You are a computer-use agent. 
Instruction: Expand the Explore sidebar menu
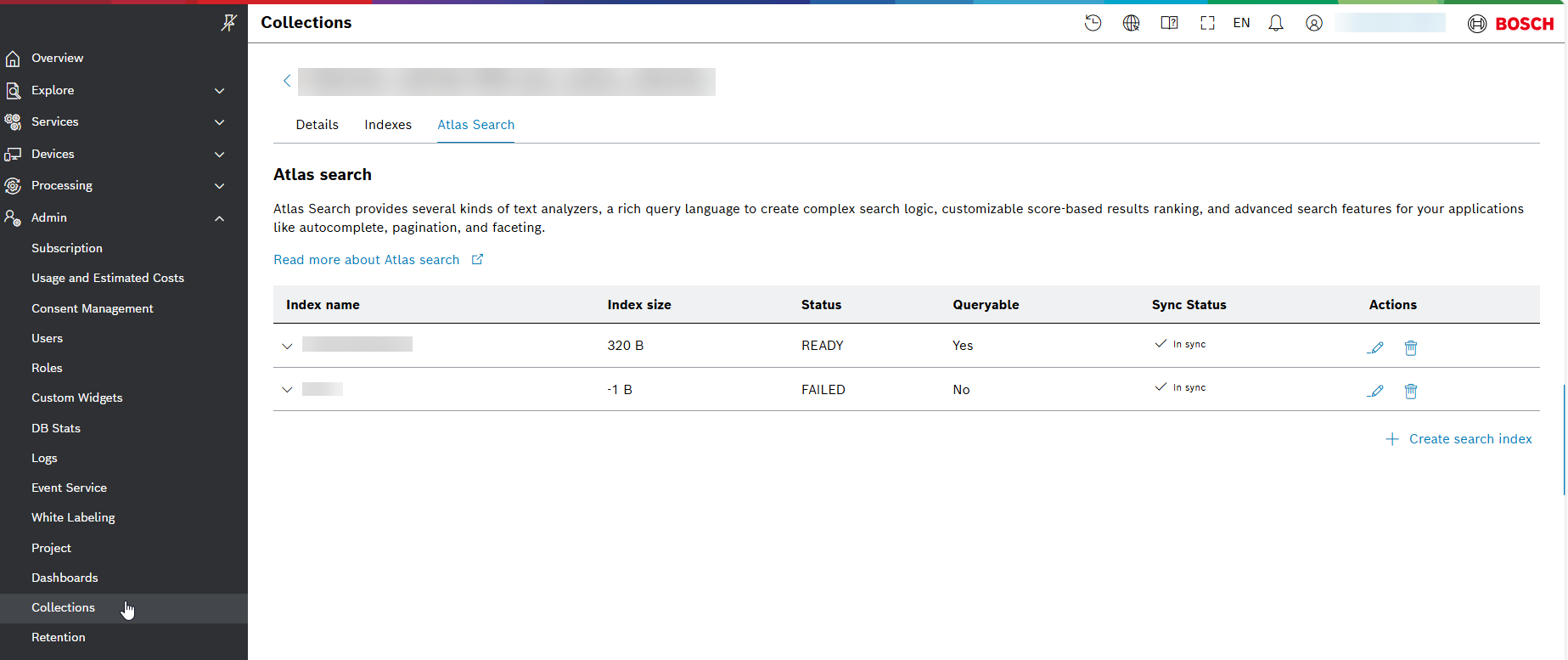click(219, 91)
